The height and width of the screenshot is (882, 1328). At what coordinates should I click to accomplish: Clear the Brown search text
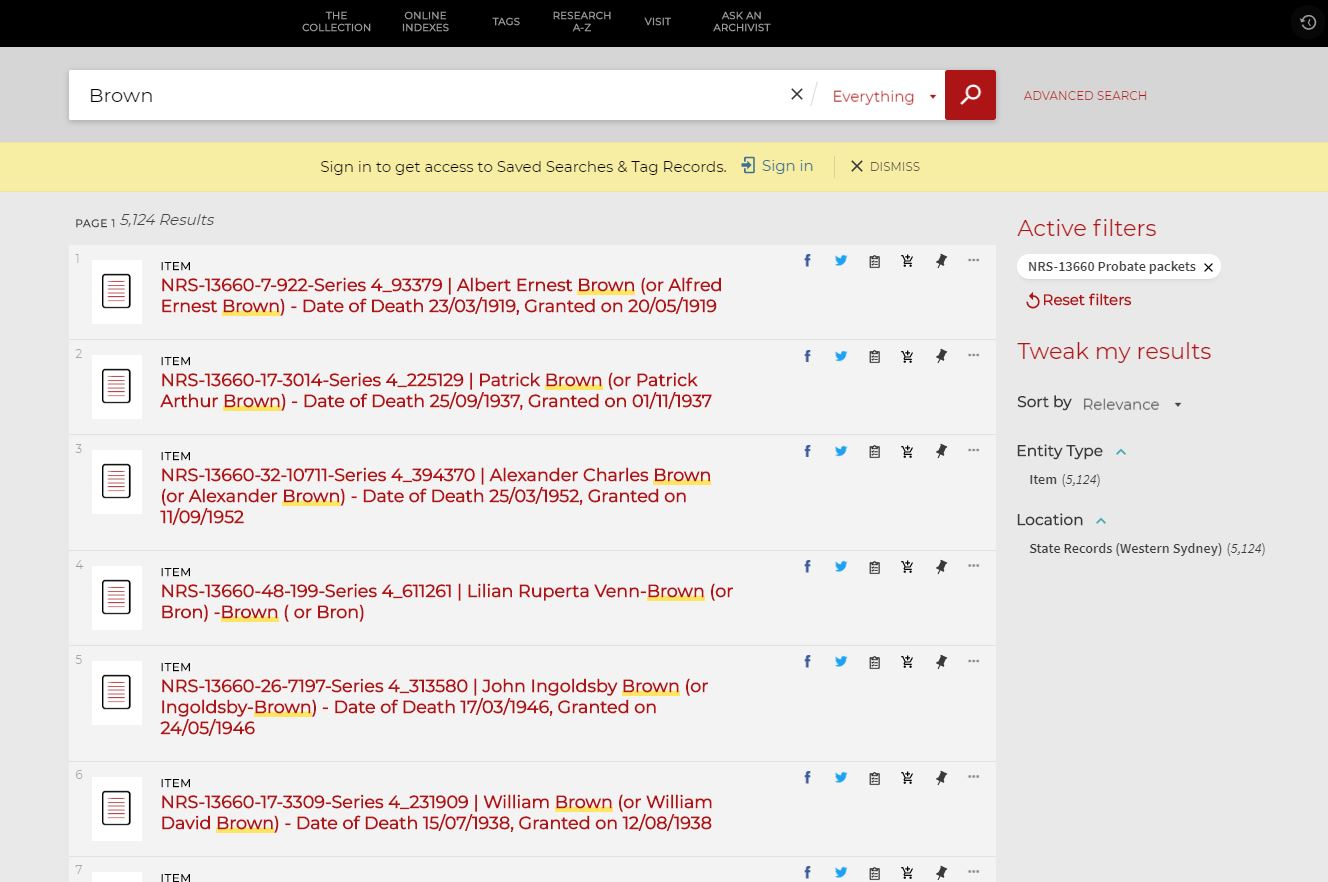pyautogui.click(x=796, y=94)
